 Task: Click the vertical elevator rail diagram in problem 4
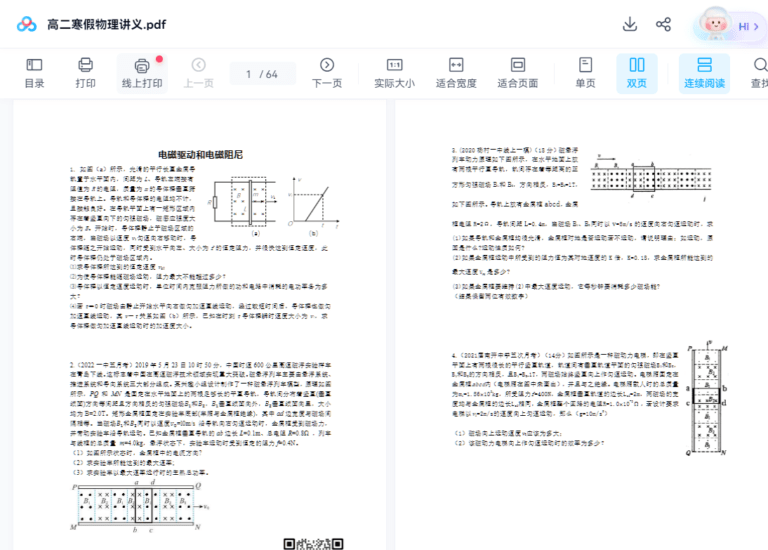click(x=708, y=398)
